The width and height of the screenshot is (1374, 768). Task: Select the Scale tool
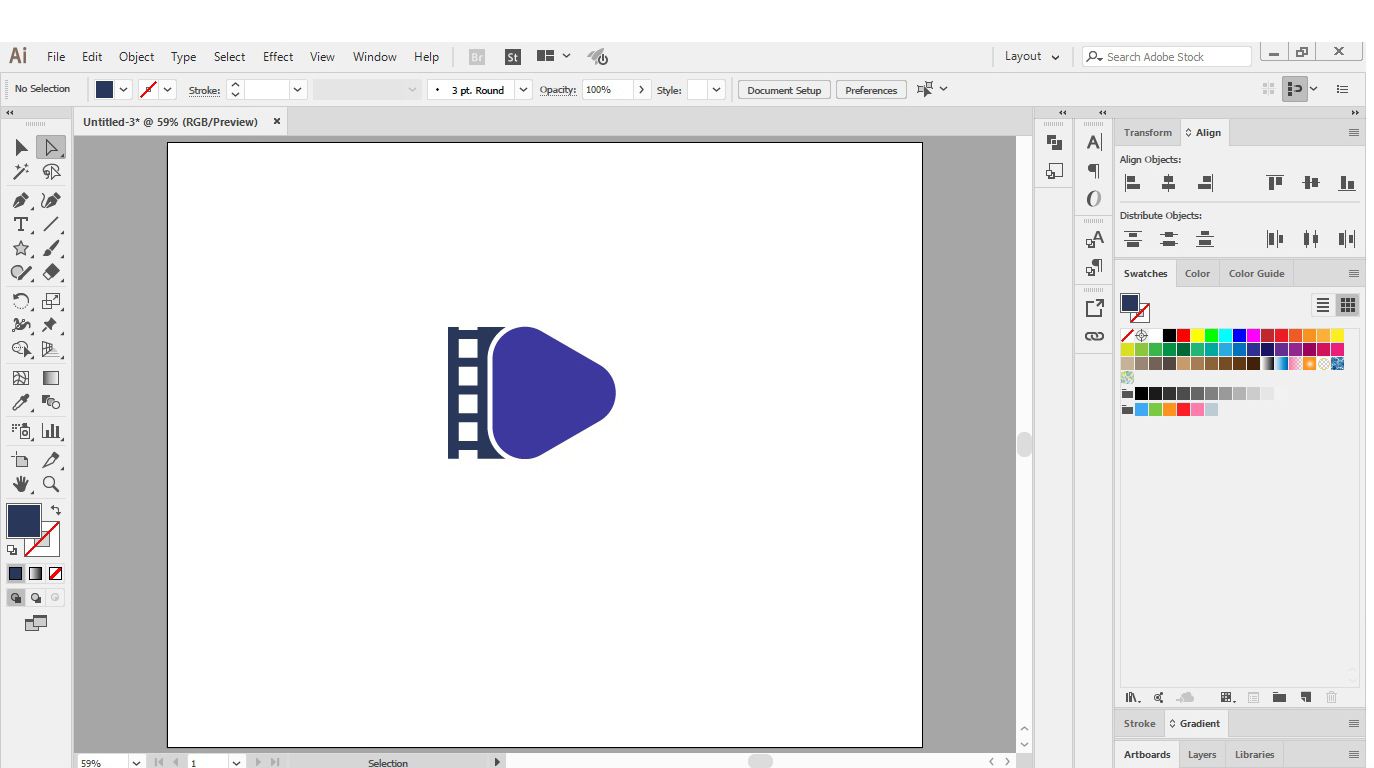click(51, 300)
